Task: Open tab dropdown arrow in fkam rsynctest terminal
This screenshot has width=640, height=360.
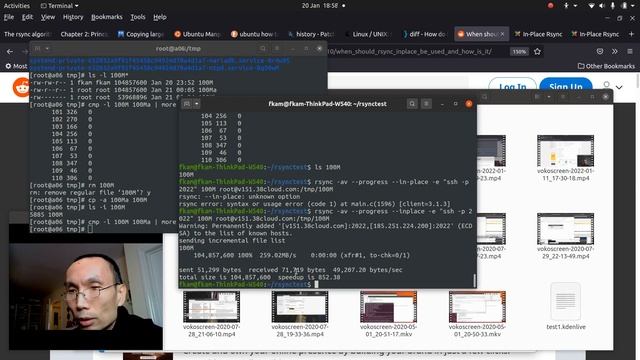Action: 196,104
